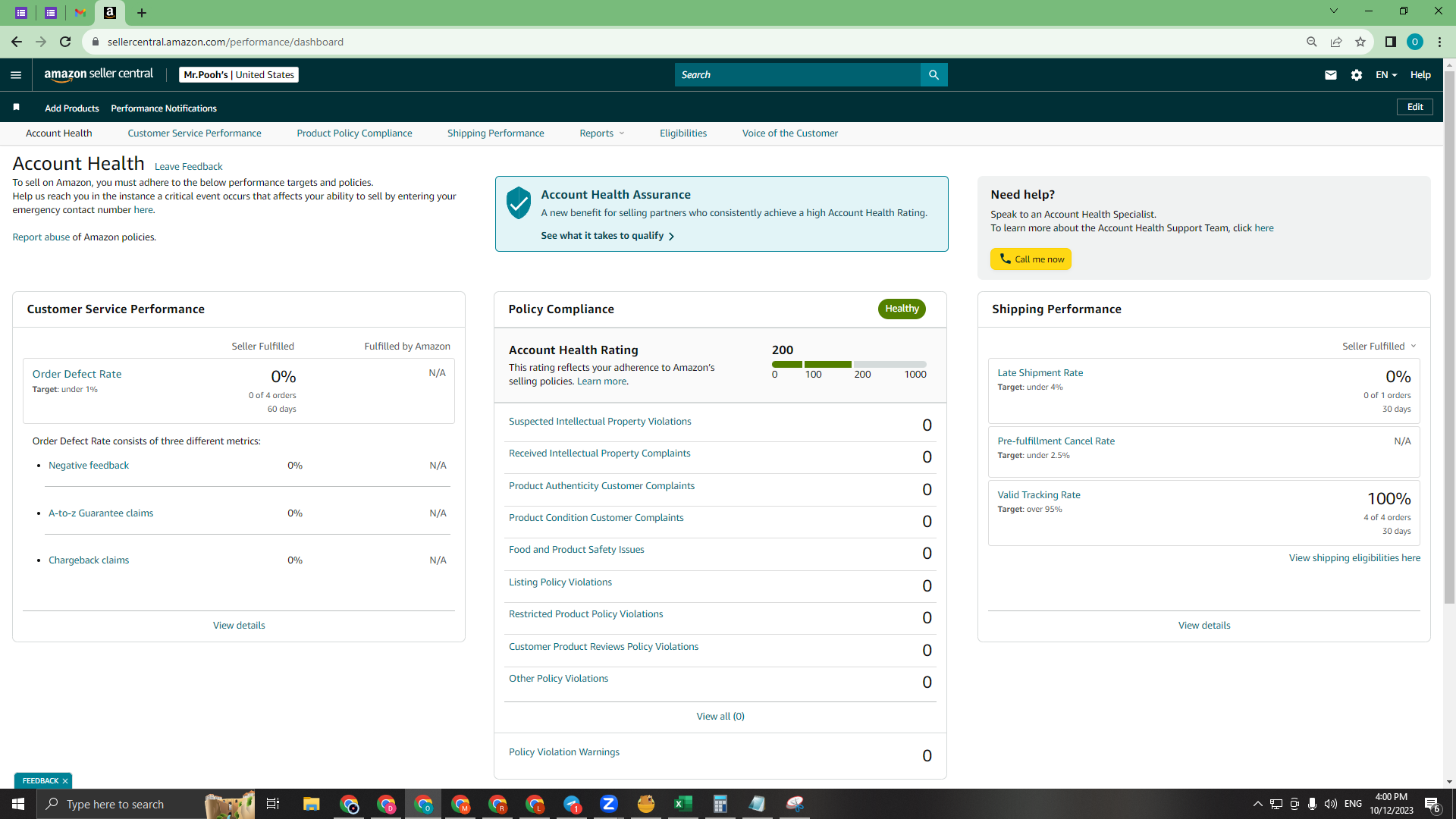Screen dimensions: 1456x819
Task: Open Performance Notifications
Action: point(164,108)
